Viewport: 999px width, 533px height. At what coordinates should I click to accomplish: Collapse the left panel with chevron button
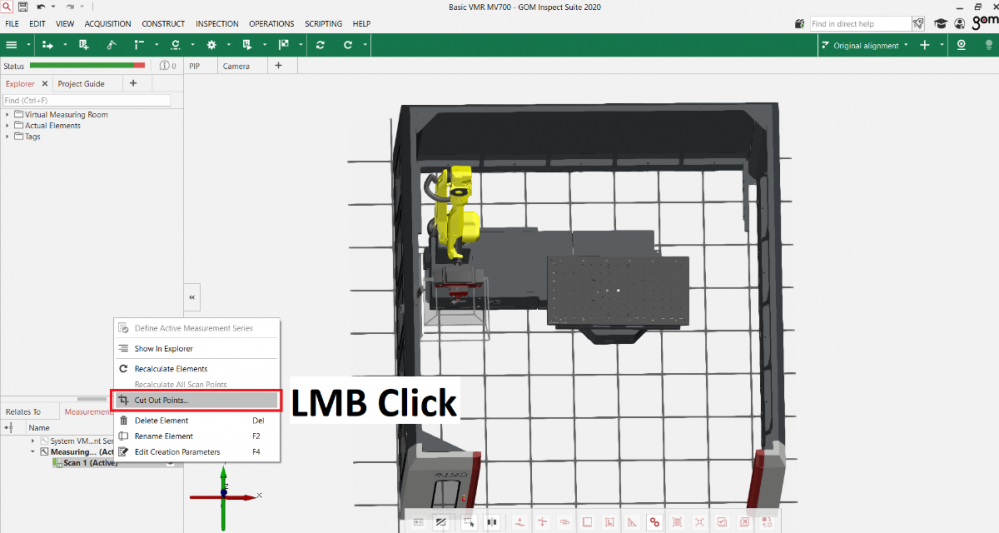pos(192,297)
